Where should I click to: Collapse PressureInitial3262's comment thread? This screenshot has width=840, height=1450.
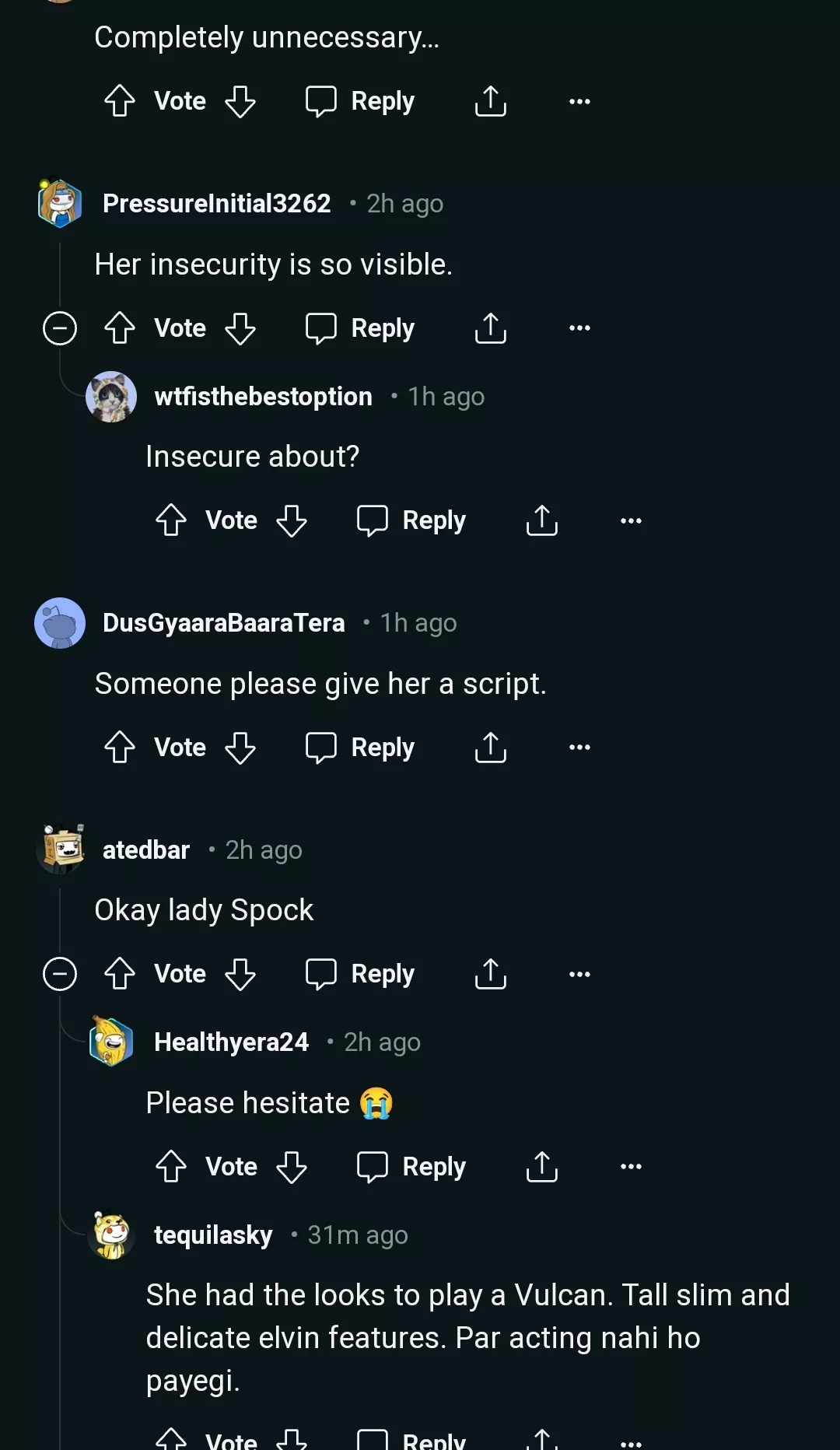click(x=60, y=327)
